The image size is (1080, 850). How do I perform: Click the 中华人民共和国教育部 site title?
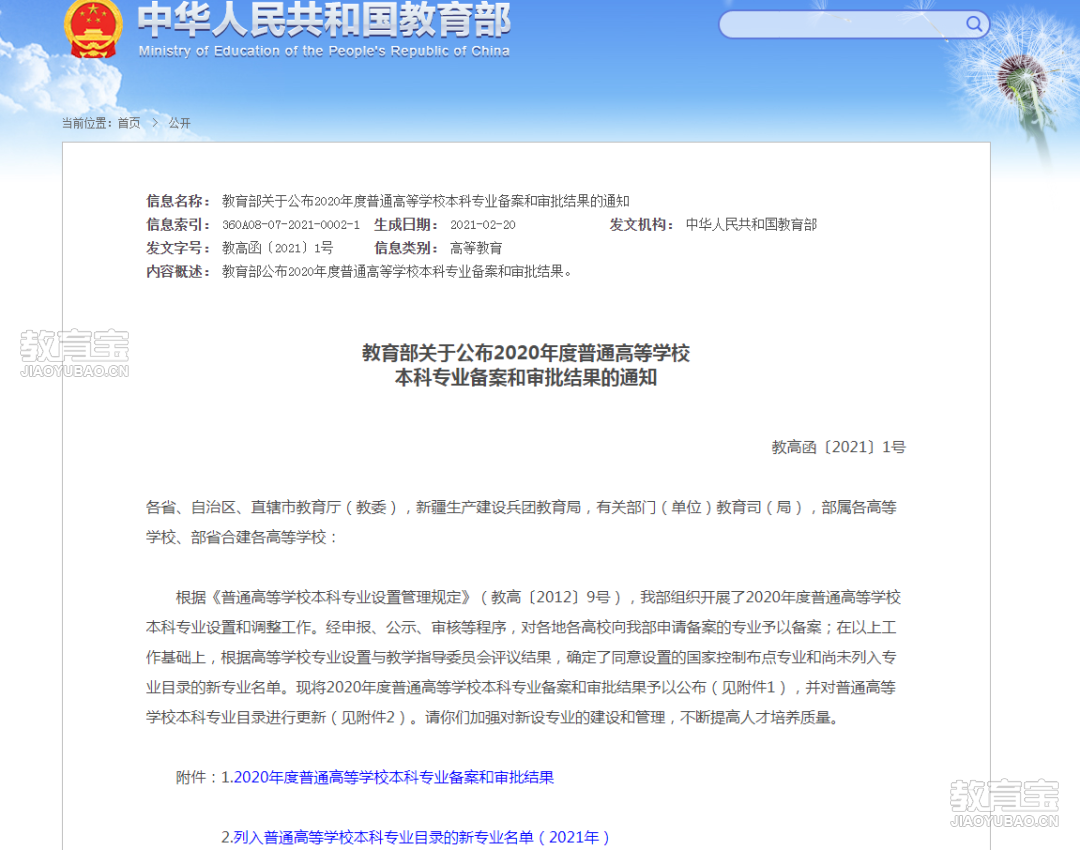tap(324, 20)
